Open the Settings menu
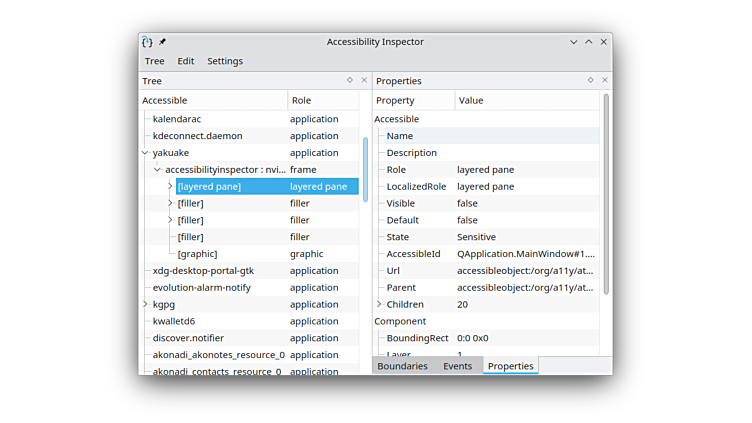 (x=225, y=61)
